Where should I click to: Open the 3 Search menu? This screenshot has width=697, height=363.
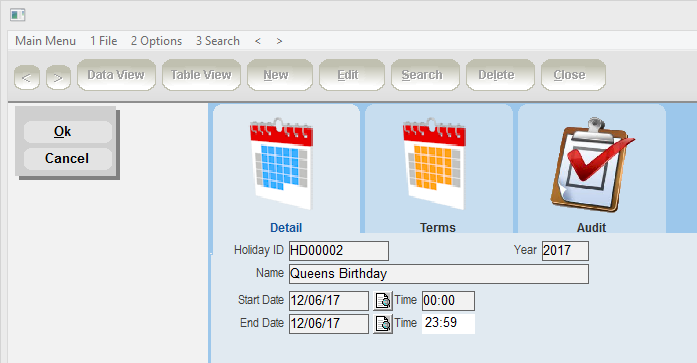pos(218,41)
